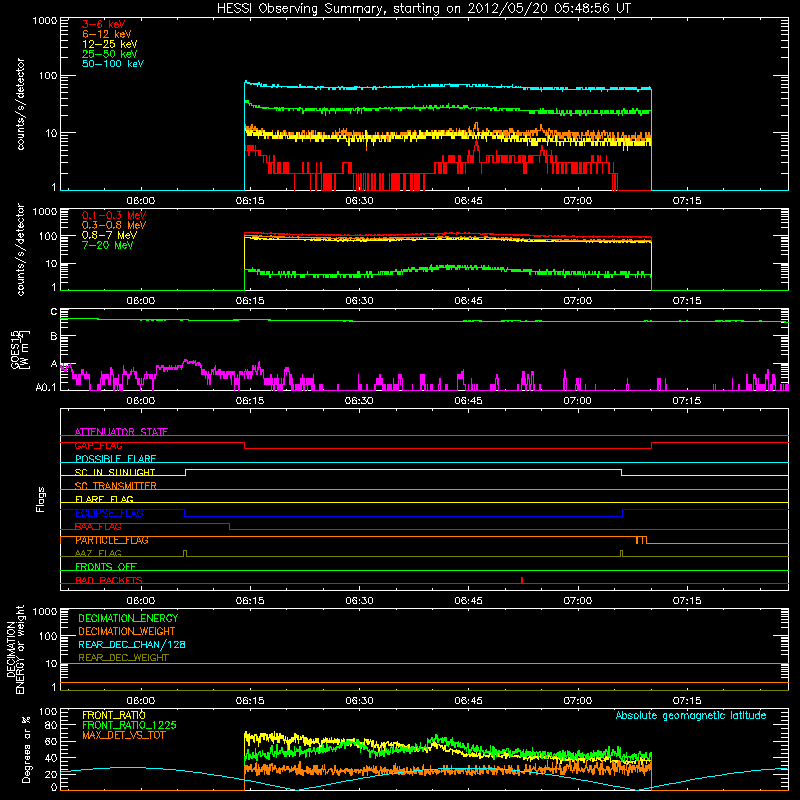The image size is (800, 800).
Task: Pick the FLARE_FLAG label
Action: point(104,499)
